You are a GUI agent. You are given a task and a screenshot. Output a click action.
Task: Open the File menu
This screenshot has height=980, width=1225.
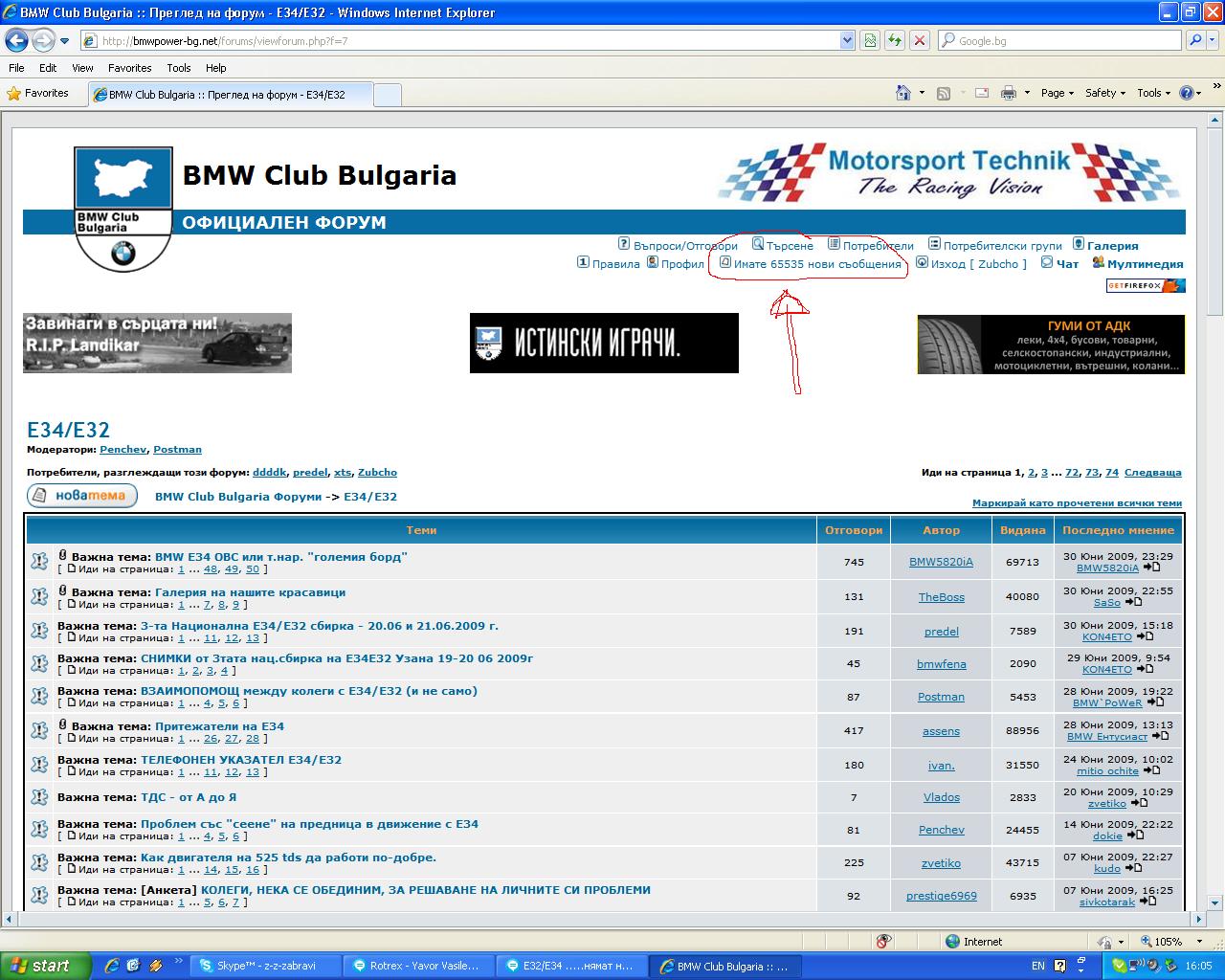point(16,68)
